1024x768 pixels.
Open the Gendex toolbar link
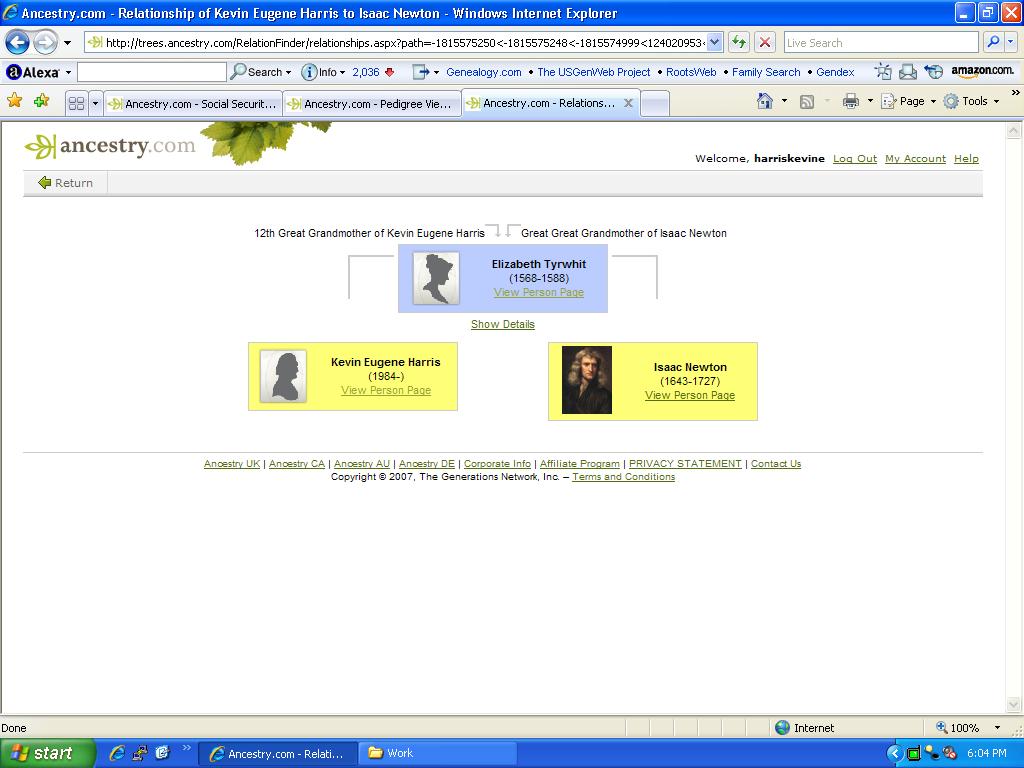coord(835,72)
